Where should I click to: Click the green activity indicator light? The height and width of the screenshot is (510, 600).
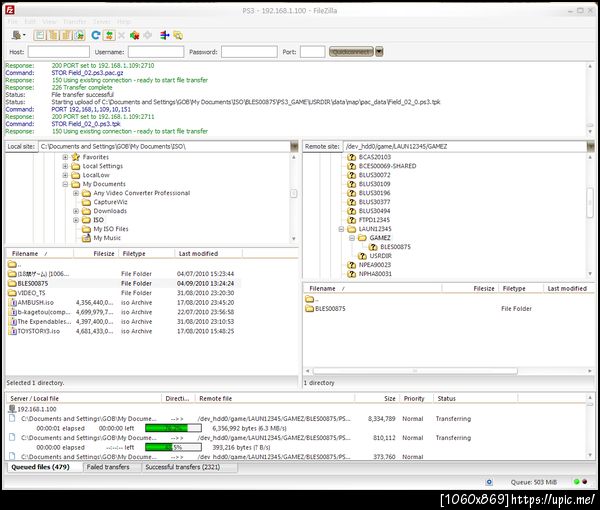click(x=577, y=482)
